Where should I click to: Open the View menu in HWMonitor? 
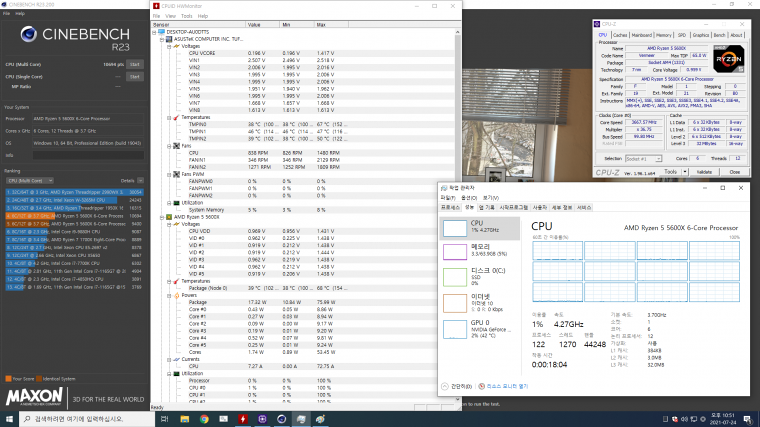(170, 16)
